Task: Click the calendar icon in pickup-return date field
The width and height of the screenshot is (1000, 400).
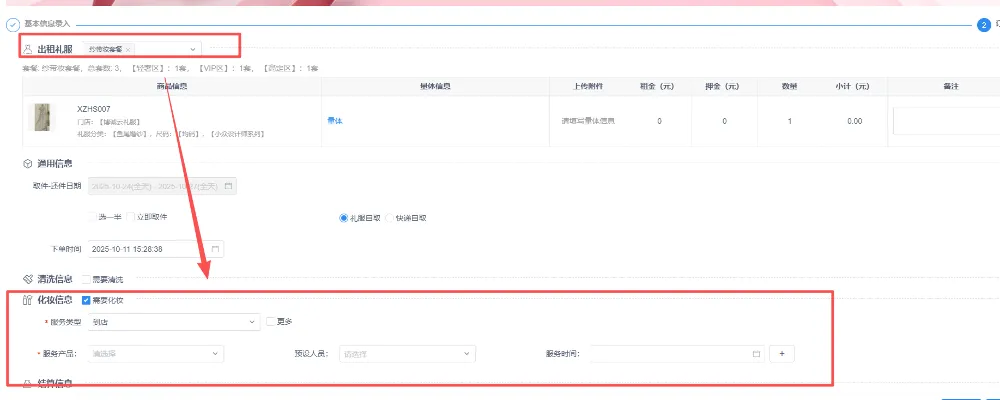Action: (x=228, y=186)
